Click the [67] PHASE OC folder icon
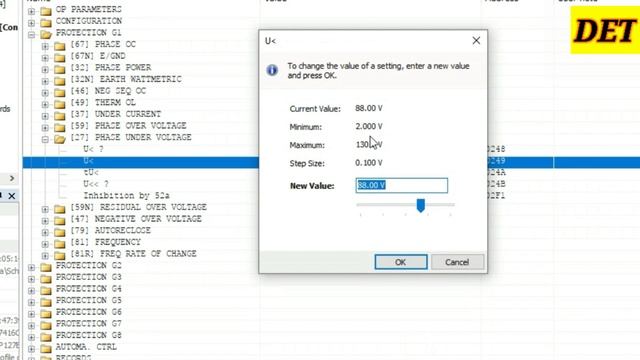The width and height of the screenshot is (640, 360). [60, 46]
